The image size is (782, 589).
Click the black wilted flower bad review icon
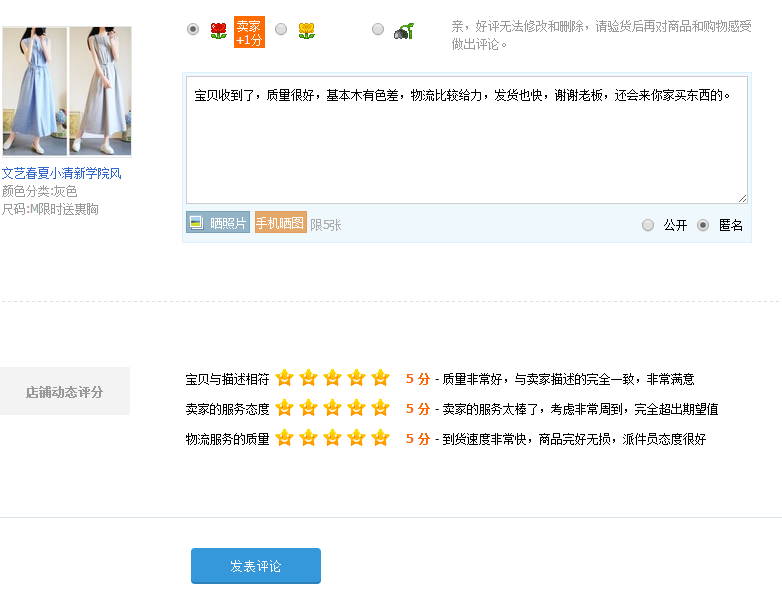tap(404, 31)
